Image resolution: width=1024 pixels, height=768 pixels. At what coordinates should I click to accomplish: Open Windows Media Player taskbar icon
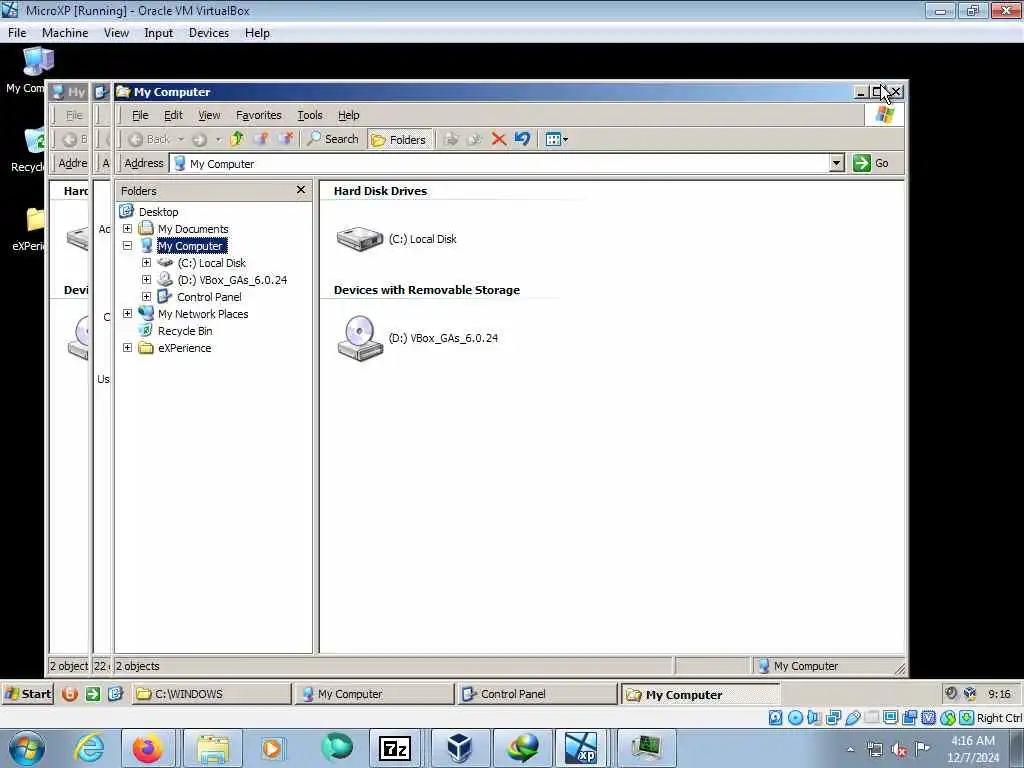(x=272, y=748)
